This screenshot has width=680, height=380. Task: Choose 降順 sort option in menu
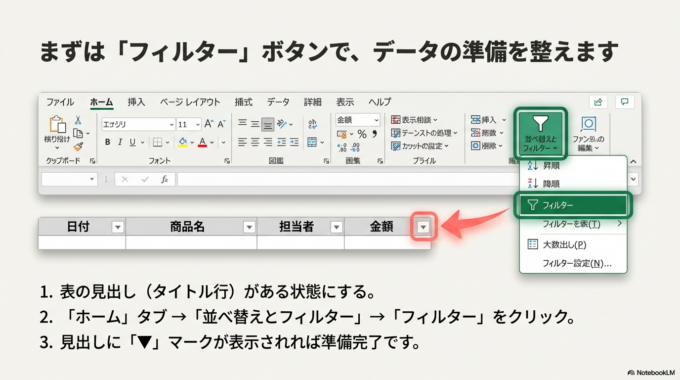(x=573, y=184)
